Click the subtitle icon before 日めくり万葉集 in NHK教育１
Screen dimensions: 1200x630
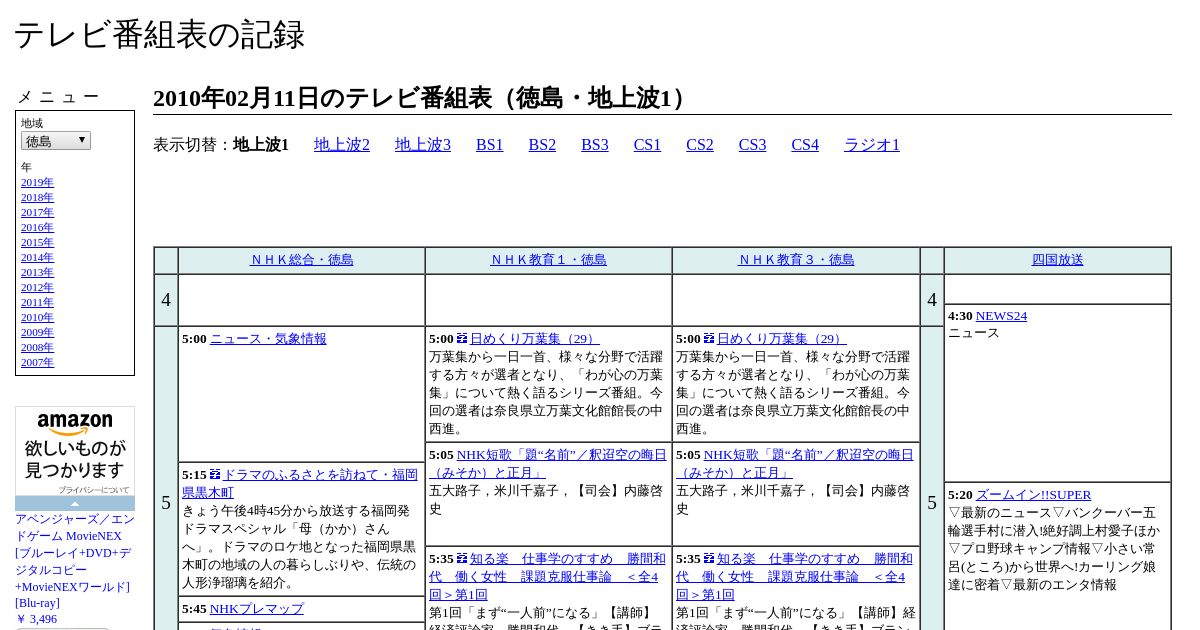coord(462,339)
